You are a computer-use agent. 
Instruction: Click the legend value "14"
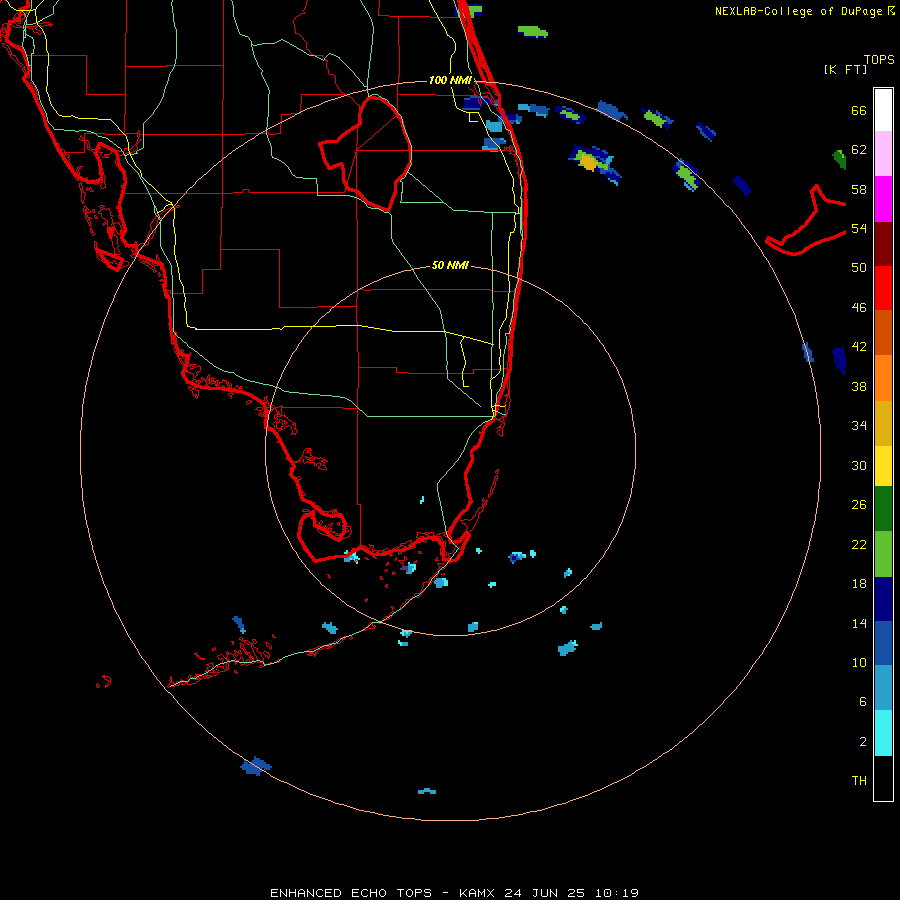click(x=859, y=623)
